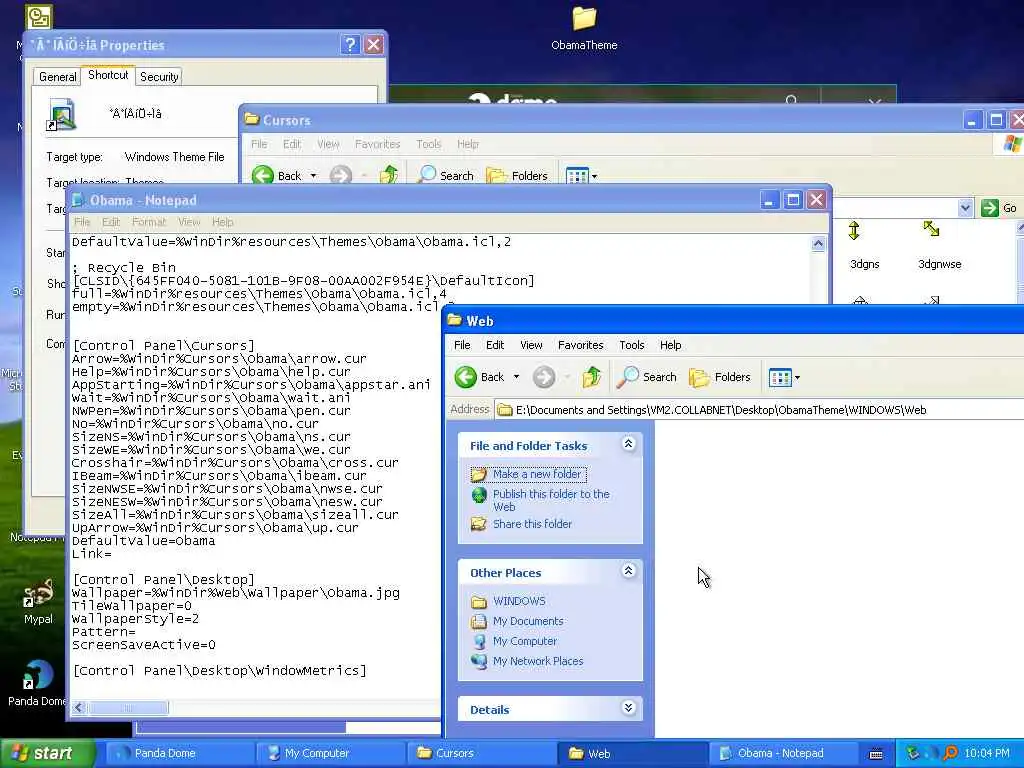The height and width of the screenshot is (768, 1024).
Task: Click Make a new folder link
Action: click(537, 474)
